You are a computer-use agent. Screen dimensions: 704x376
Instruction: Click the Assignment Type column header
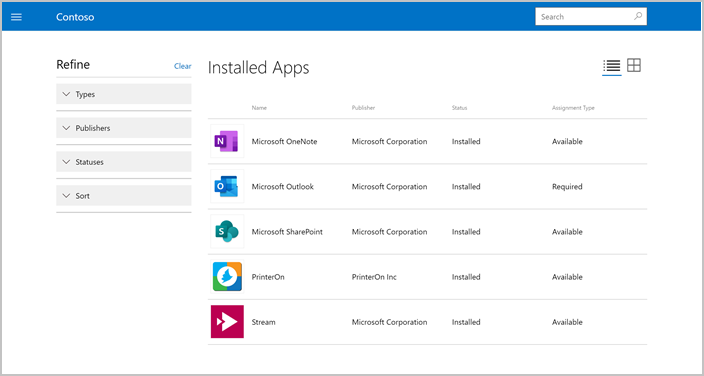[573, 108]
